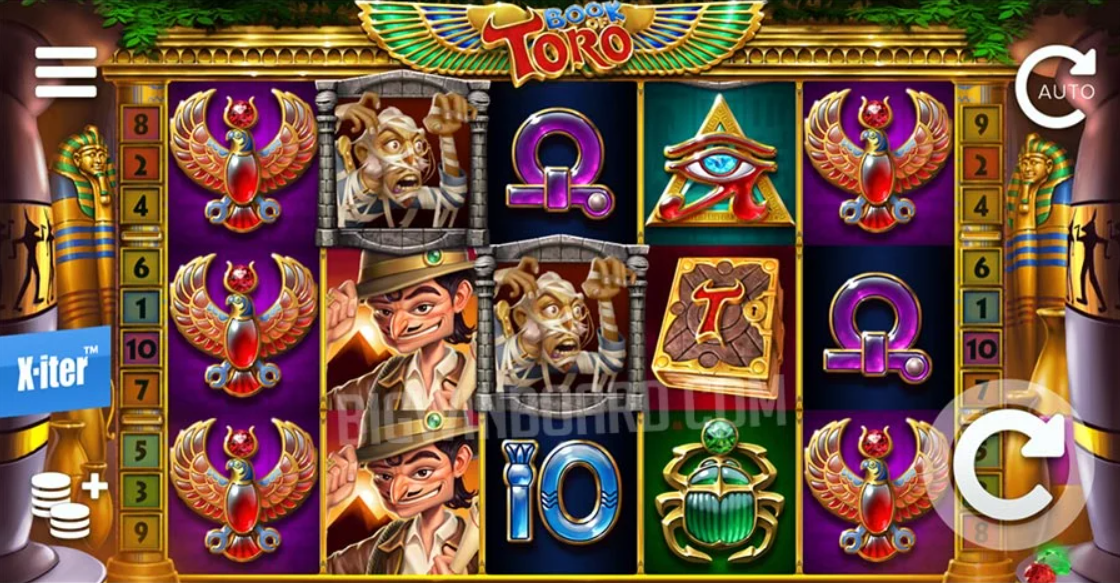
Task: Open the hamburger menu
Action: 66,72
